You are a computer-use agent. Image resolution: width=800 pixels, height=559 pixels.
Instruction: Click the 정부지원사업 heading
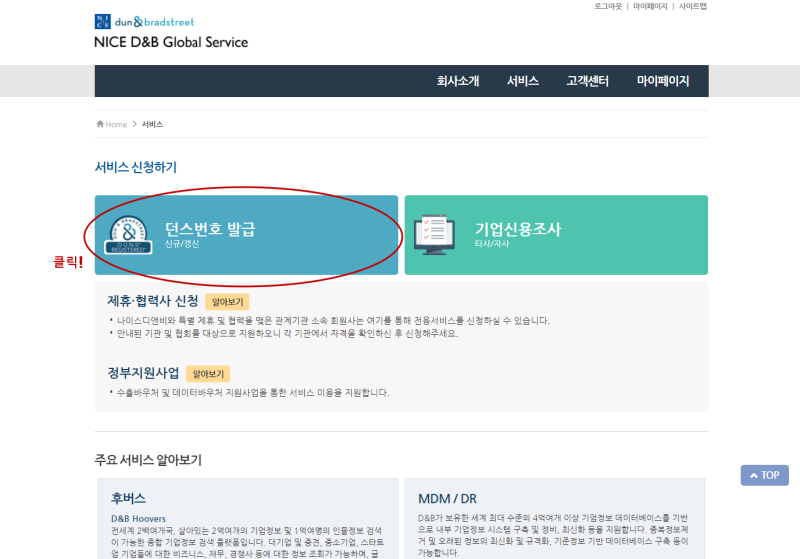[143, 373]
